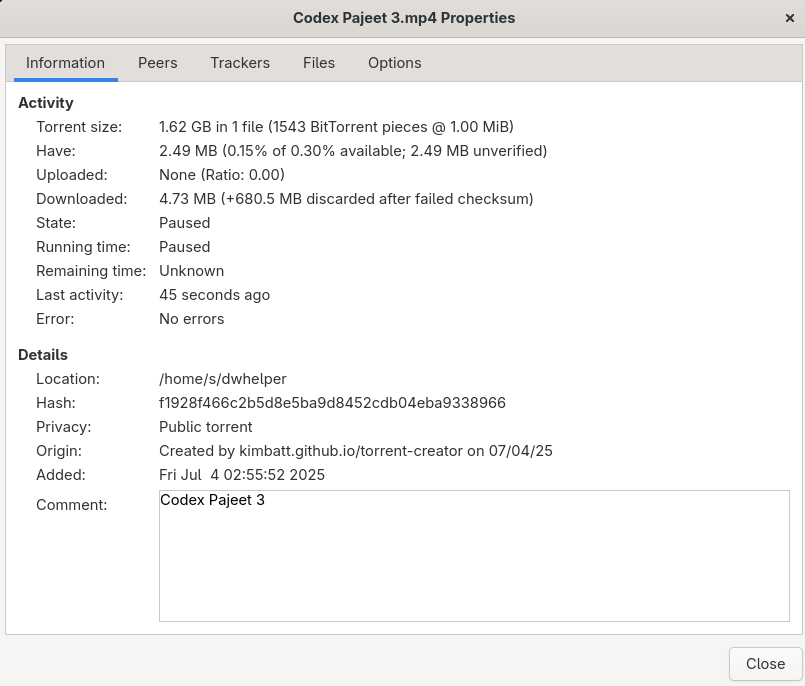Click the Hash label
This screenshot has width=805, height=686.
55,403
